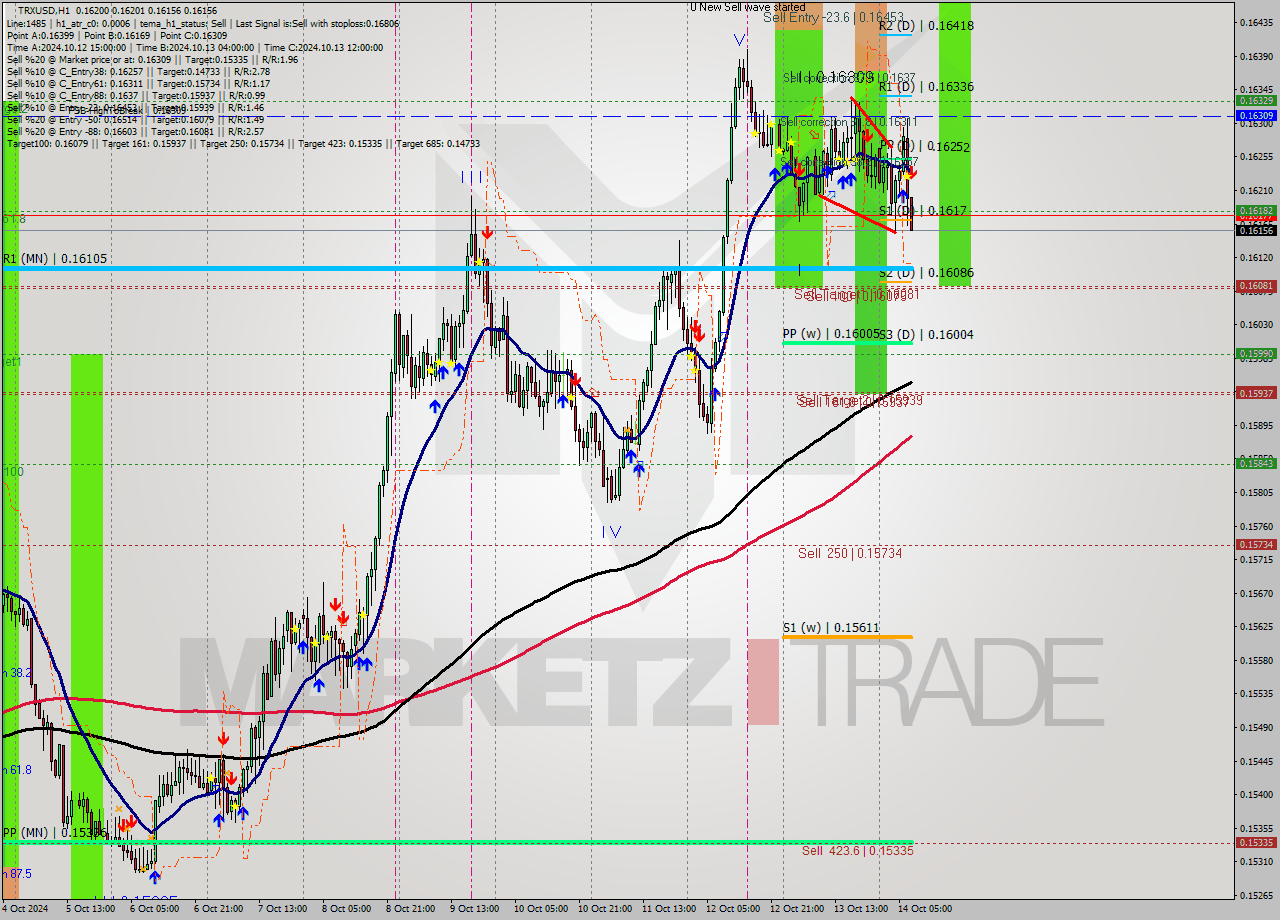Click the 0.15670 price scale value
Screen dimensions: 1280x920
(x=1256, y=593)
